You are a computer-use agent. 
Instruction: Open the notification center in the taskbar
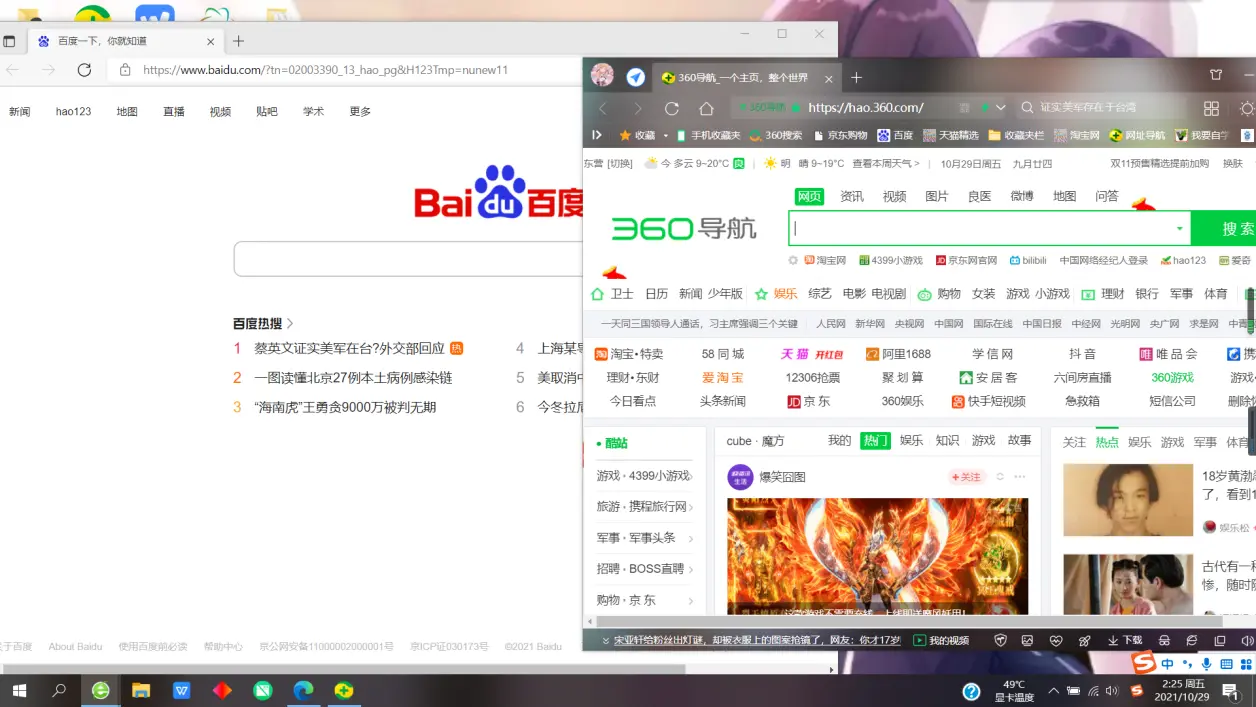[x=1230, y=690]
